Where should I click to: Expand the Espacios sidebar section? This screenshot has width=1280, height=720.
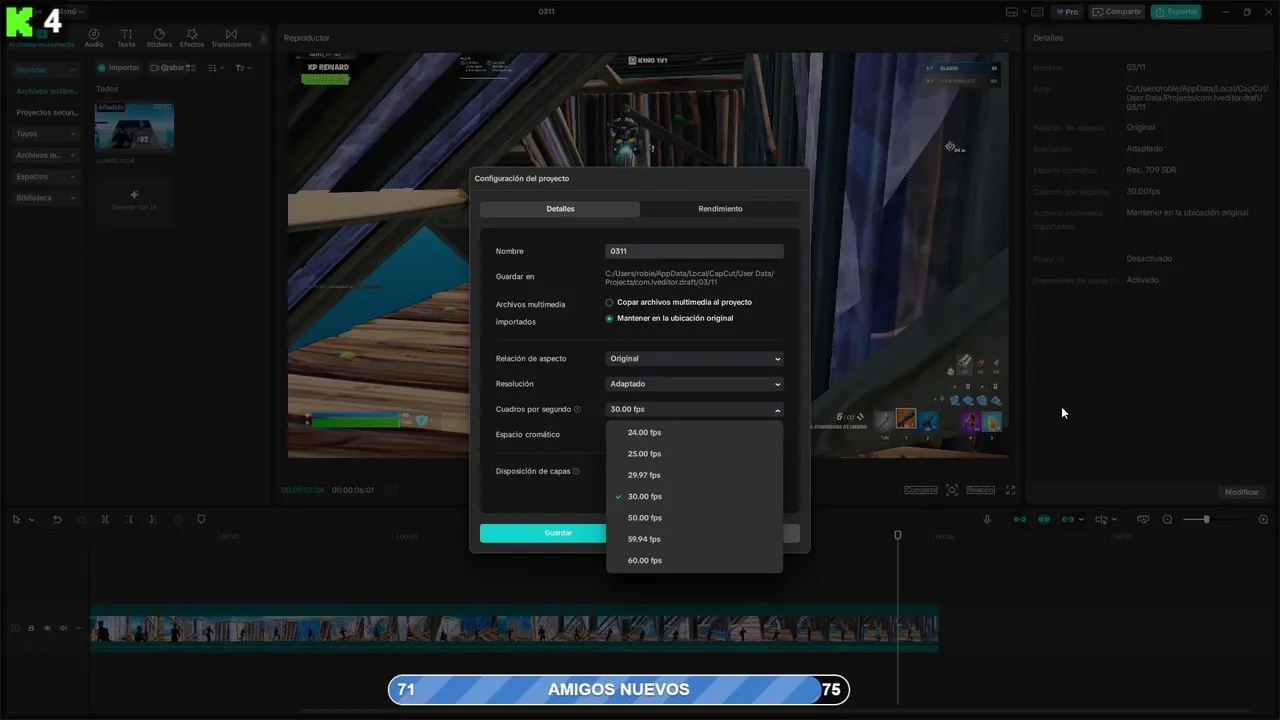tap(46, 177)
